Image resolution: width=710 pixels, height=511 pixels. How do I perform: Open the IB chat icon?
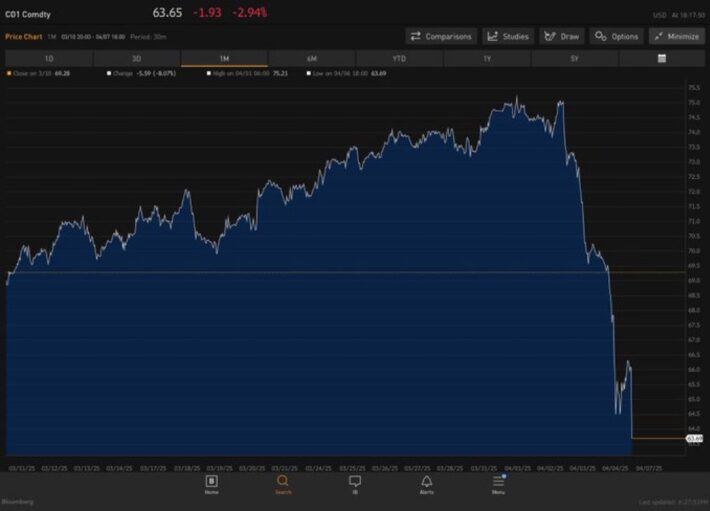(x=355, y=481)
